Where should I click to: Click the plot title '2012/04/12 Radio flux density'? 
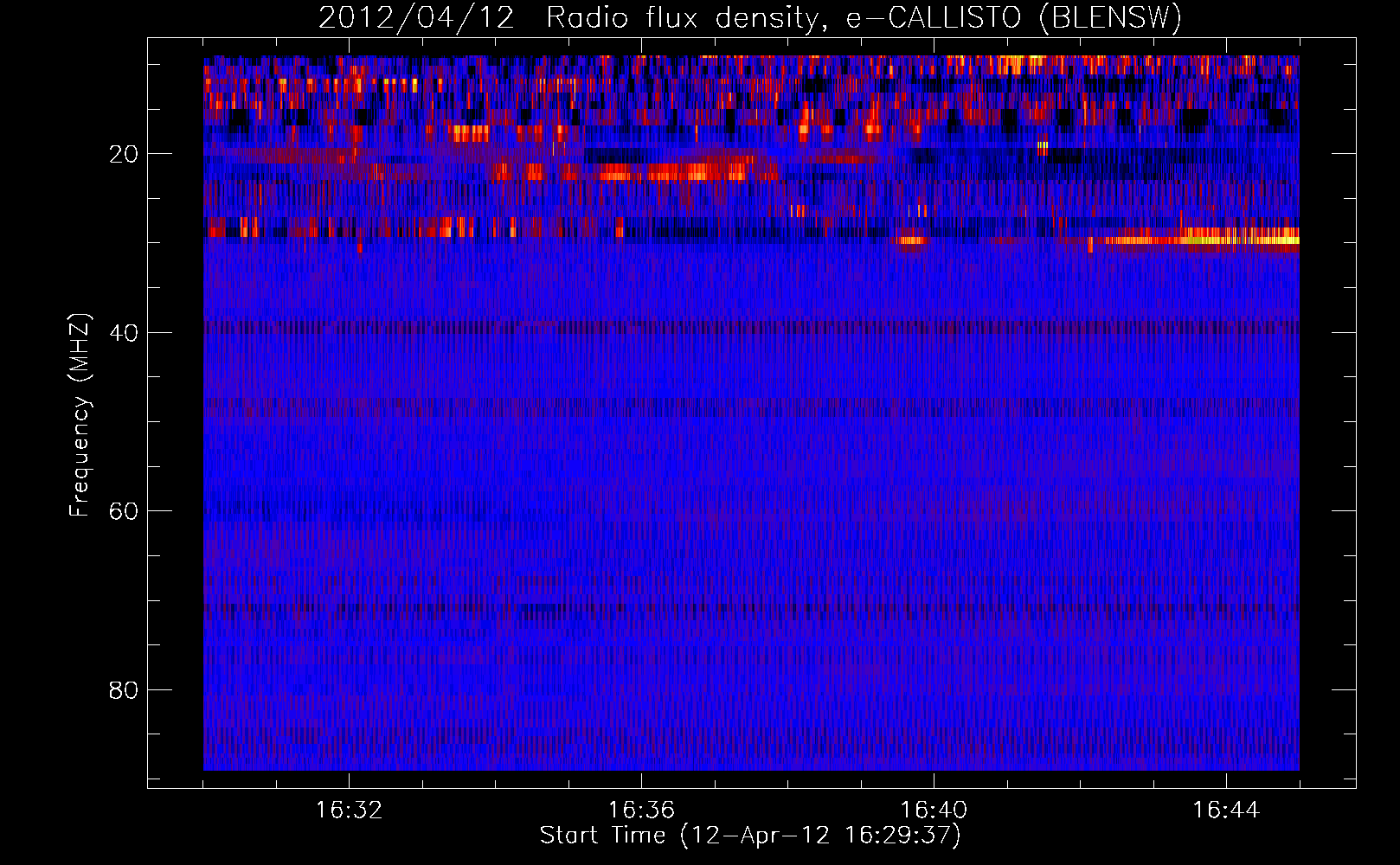point(750,17)
